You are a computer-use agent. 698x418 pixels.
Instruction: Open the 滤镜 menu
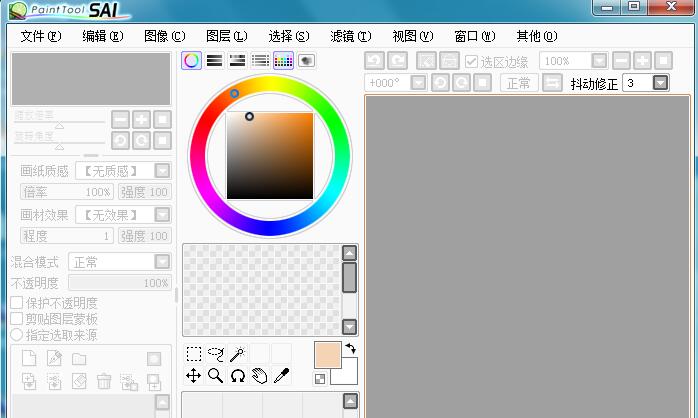pyautogui.click(x=350, y=36)
